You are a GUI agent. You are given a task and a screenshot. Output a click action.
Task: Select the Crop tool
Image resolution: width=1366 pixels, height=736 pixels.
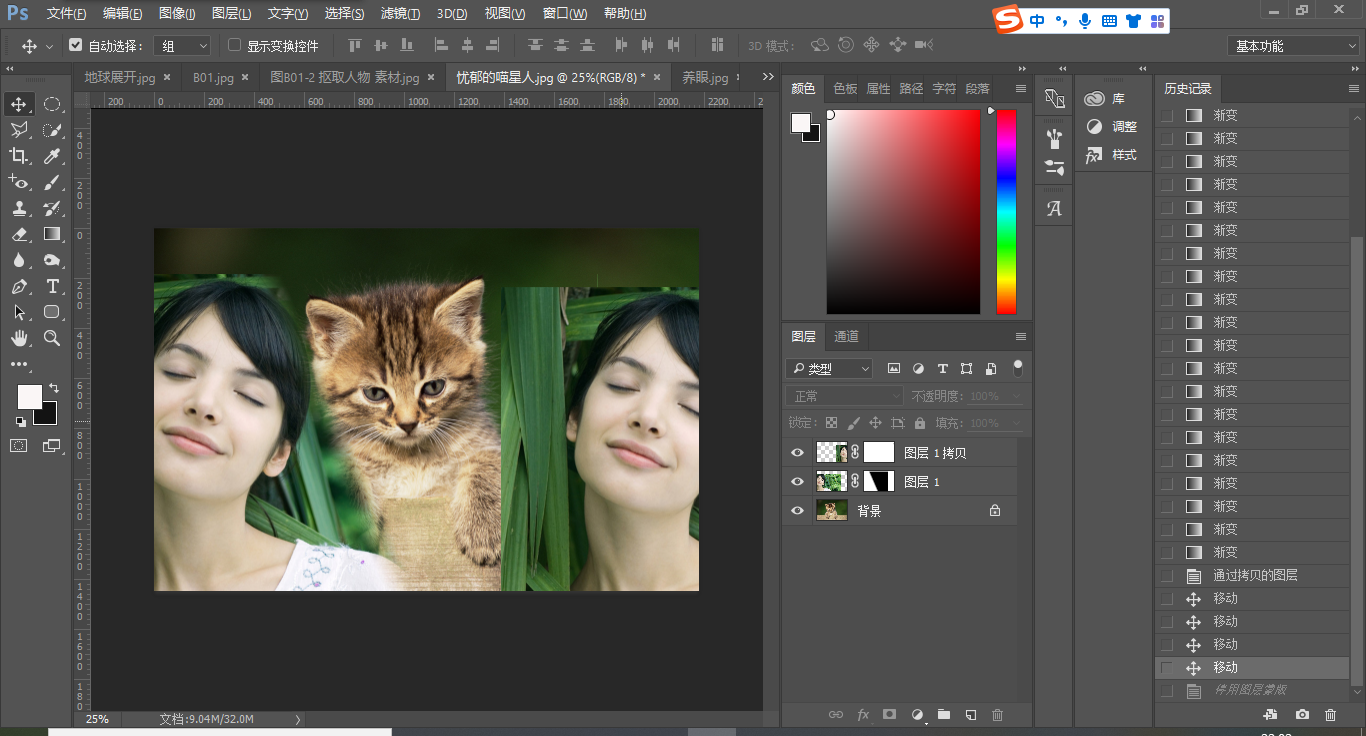click(x=19, y=156)
